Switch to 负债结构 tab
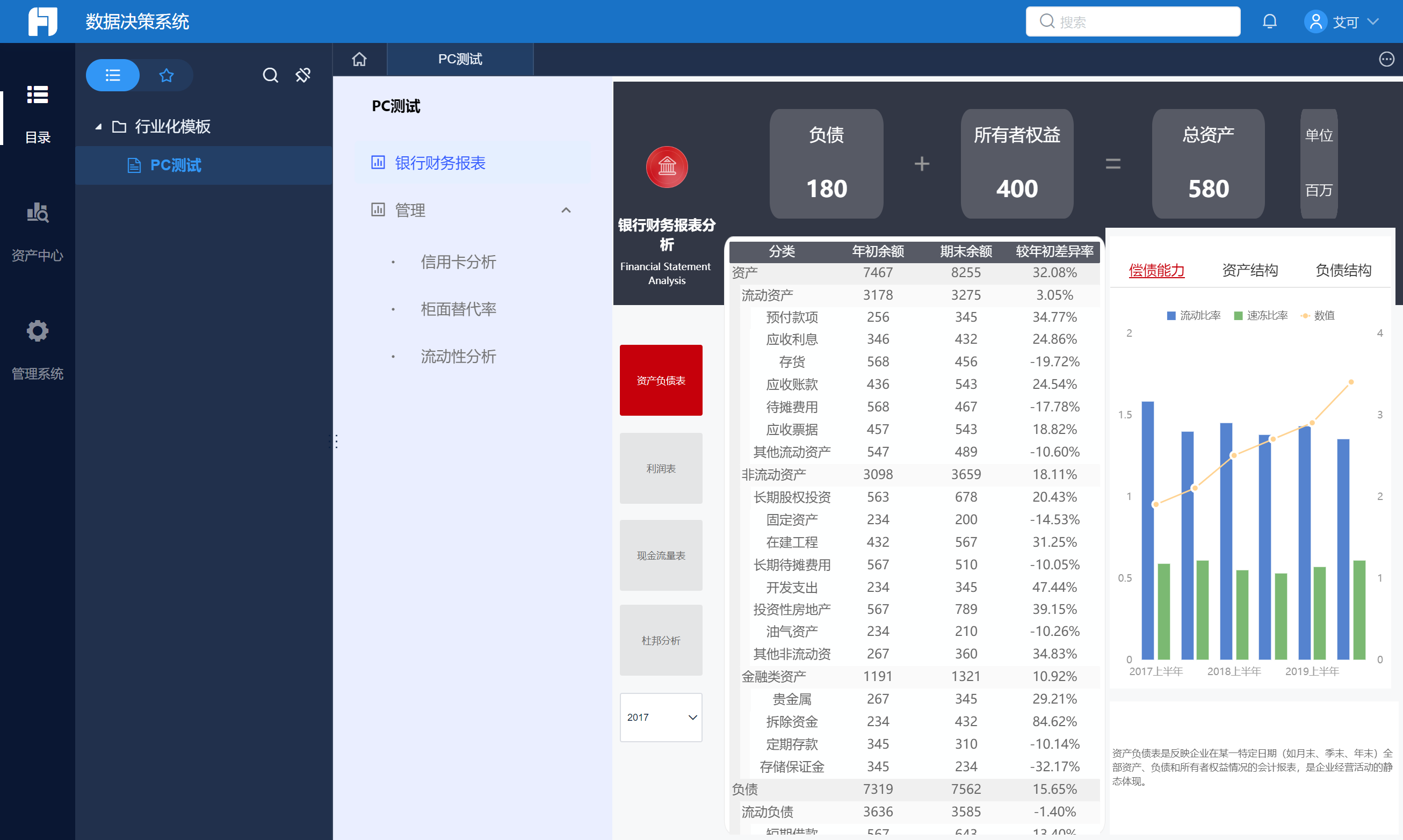 pos(1342,270)
